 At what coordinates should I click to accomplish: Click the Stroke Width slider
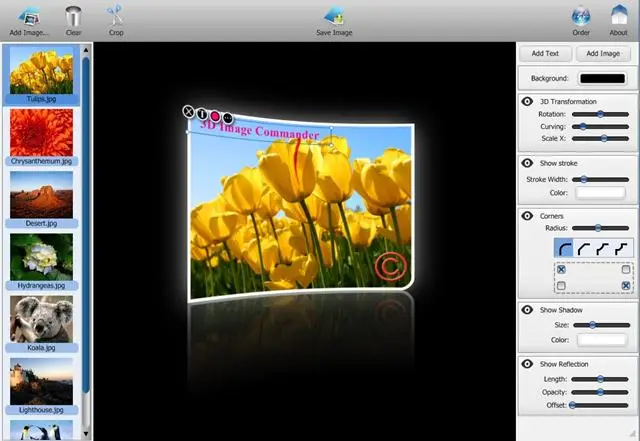(600, 179)
